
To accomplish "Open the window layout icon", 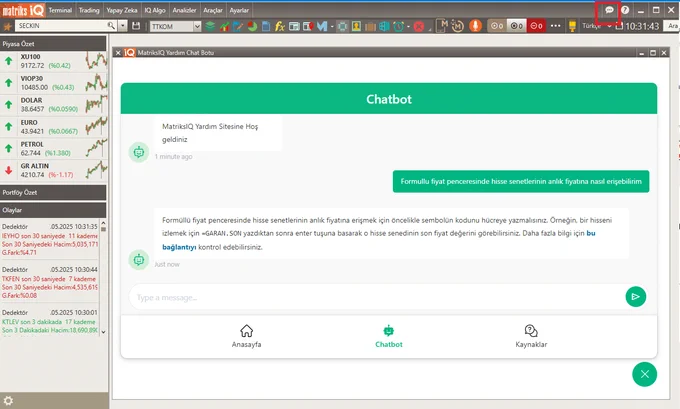I will 294,26.
